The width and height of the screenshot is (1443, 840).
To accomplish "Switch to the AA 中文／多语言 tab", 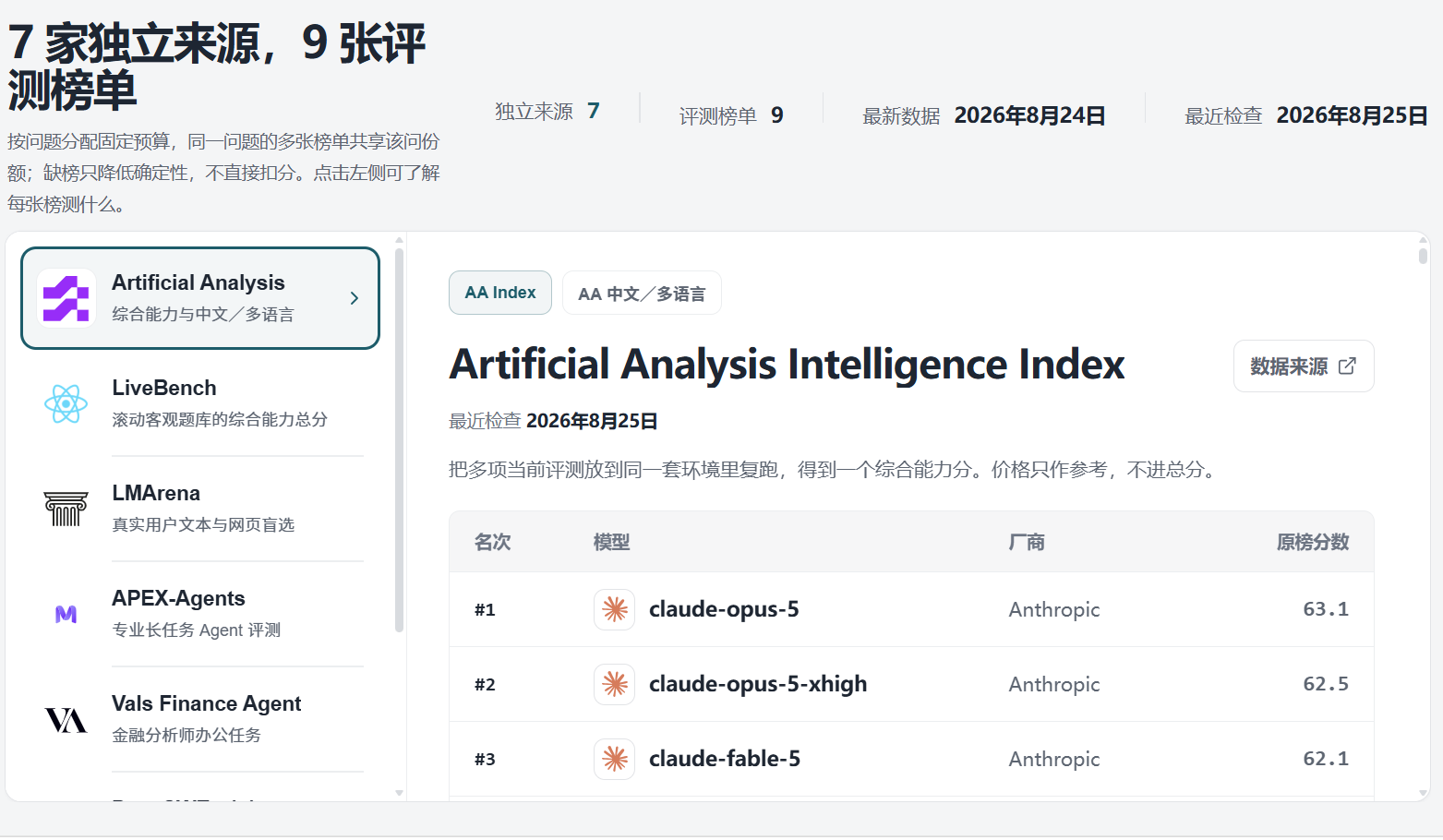I will (642, 293).
